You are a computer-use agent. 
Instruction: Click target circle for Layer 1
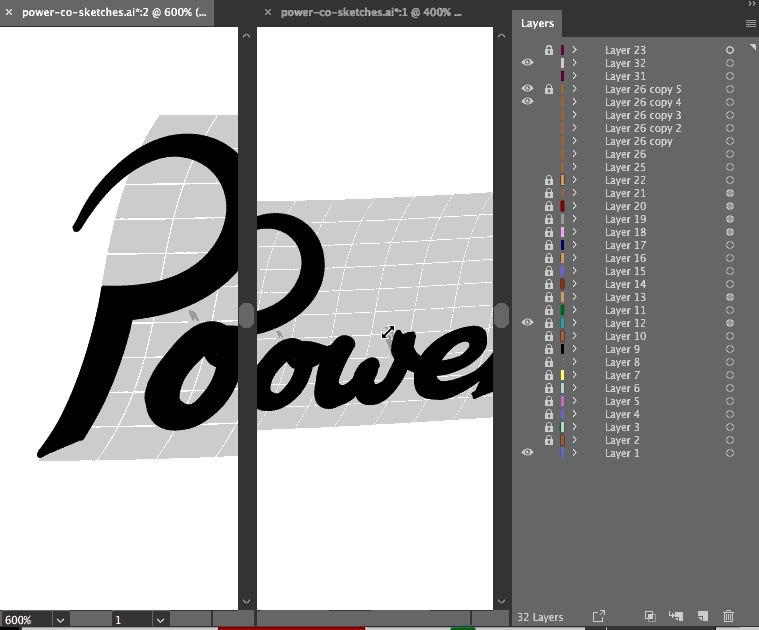click(729, 453)
